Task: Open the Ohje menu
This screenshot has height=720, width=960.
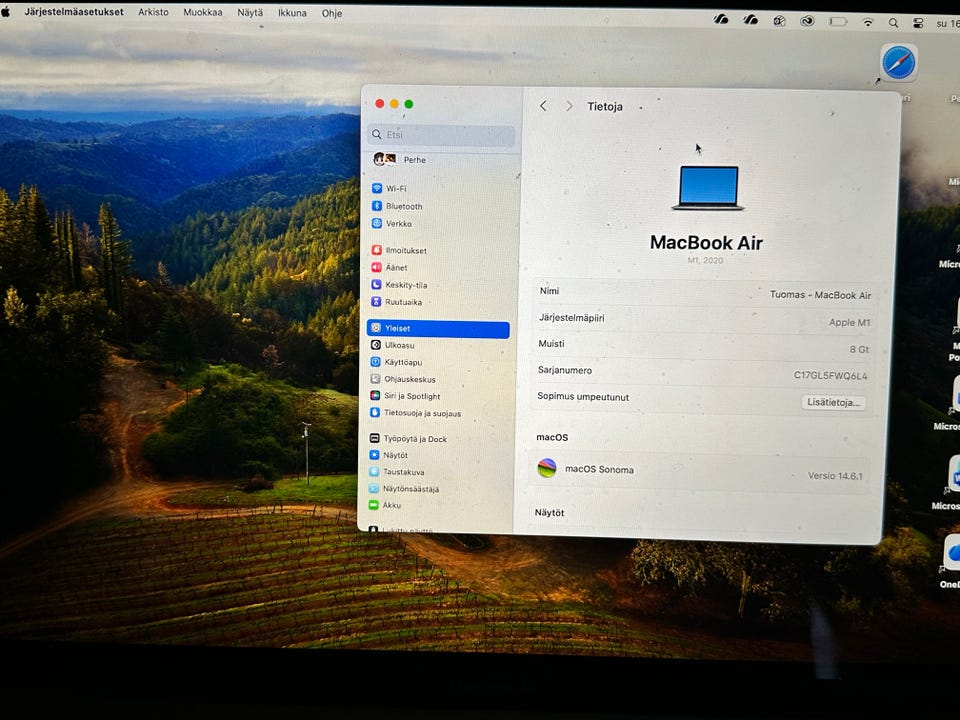Action: click(x=332, y=13)
